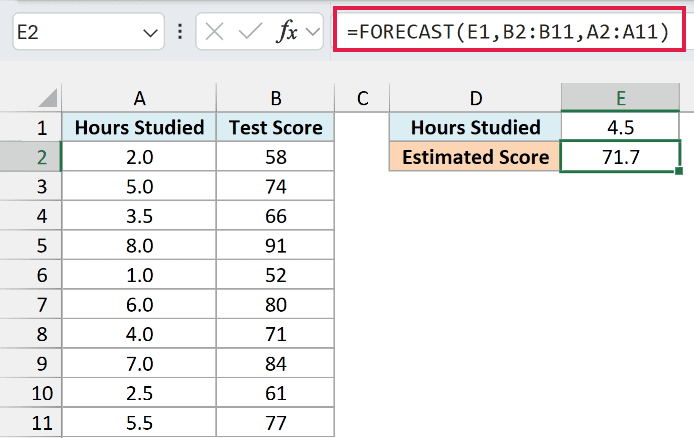Viewport: 694px width, 438px height.
Task: Select row 7 header
Action: (x=31, y=304)
